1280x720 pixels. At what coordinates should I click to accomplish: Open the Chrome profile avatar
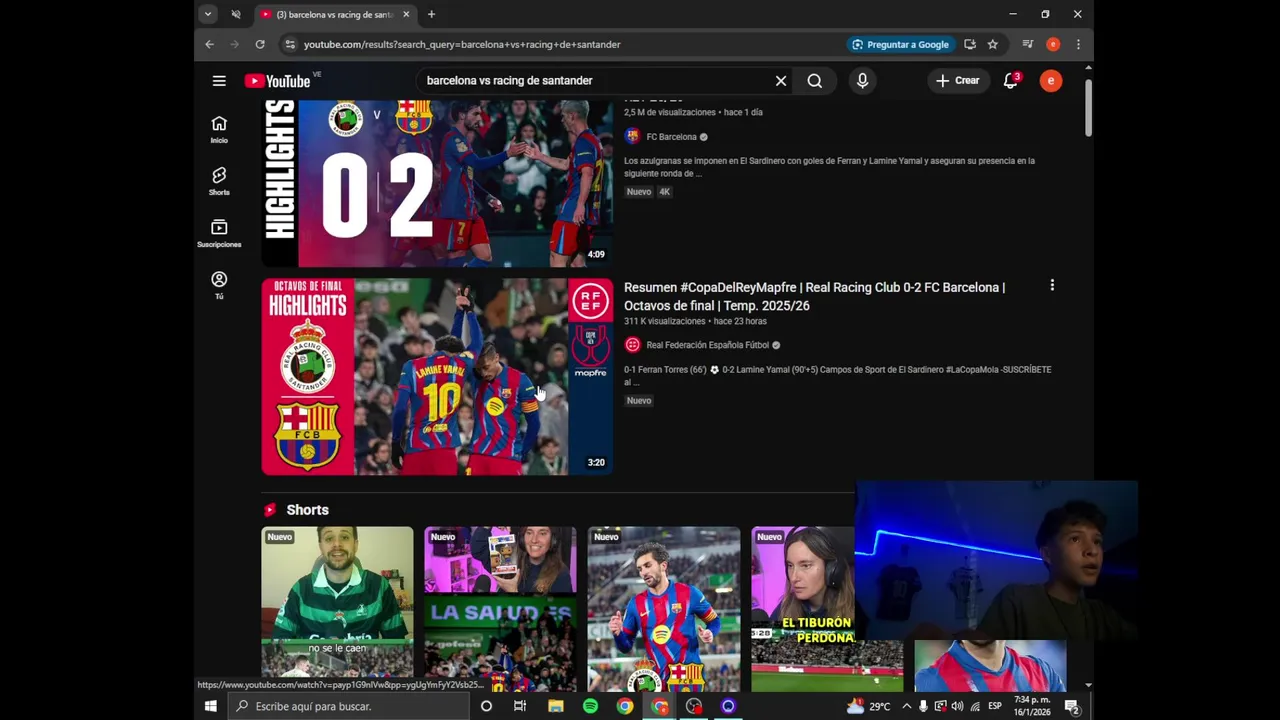(x=1053, y=44)
